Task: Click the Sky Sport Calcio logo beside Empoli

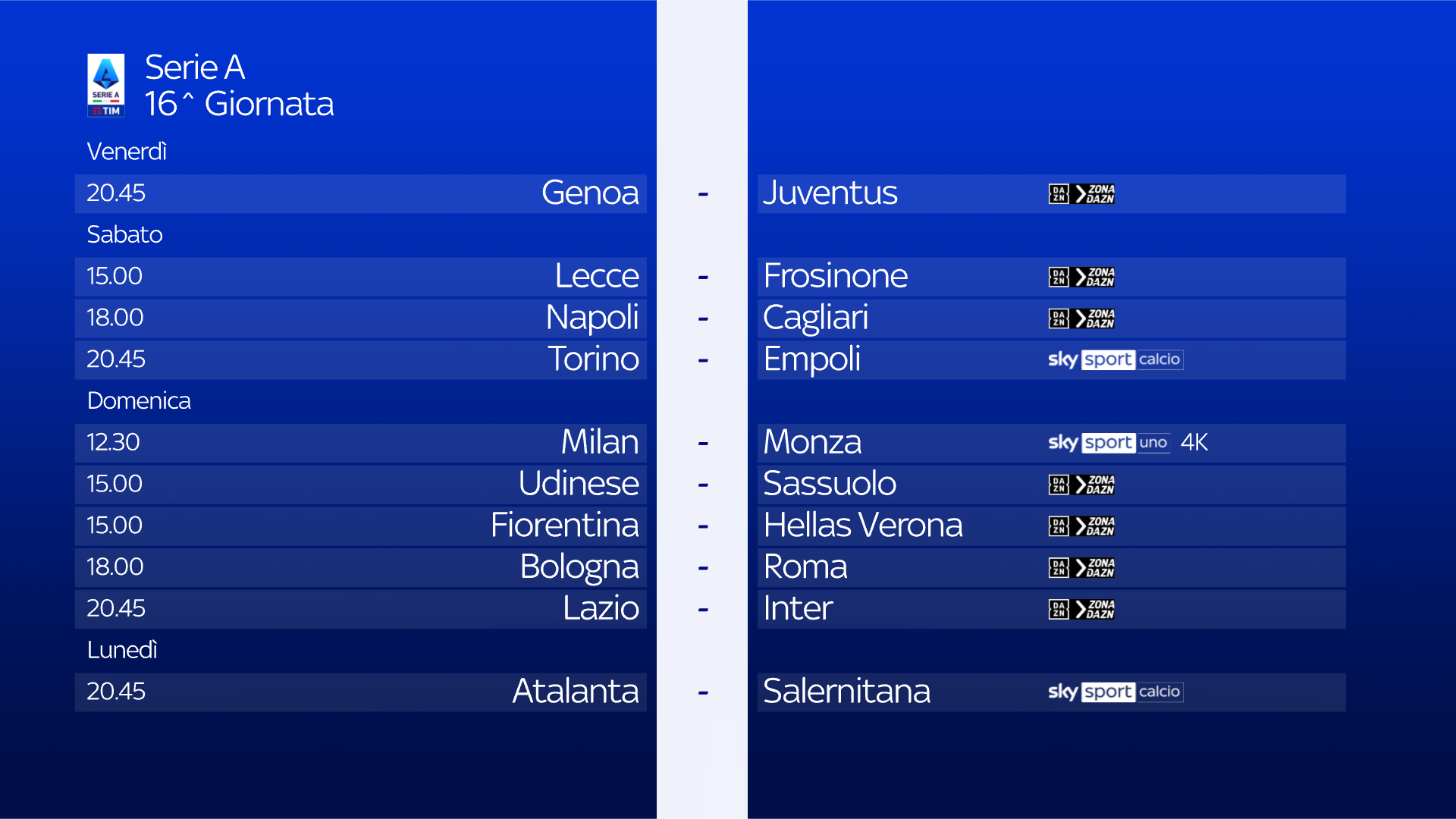Action: (1116, 359)
